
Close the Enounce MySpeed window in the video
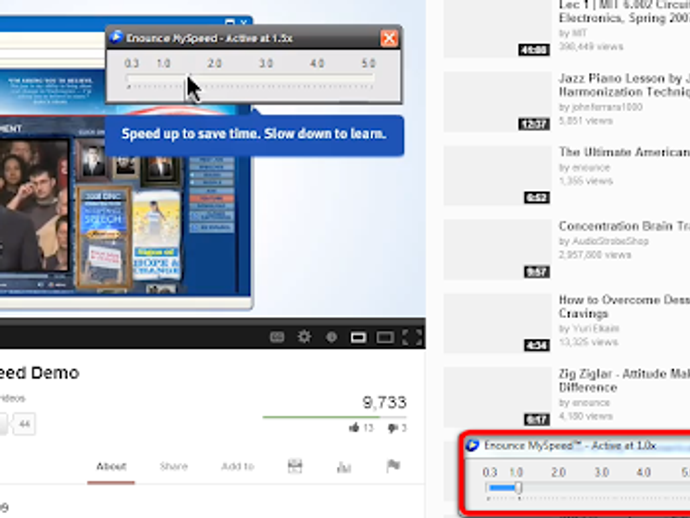pyautogui.click(x=389, y=38)
